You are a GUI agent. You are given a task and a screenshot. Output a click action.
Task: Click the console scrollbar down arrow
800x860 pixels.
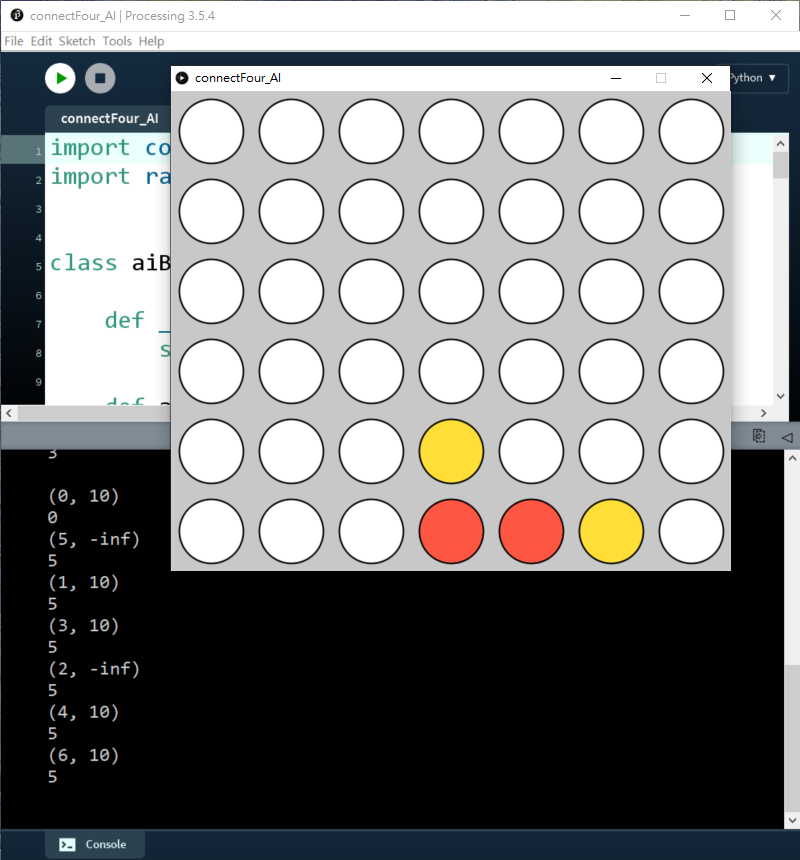[x=791, y=821]
